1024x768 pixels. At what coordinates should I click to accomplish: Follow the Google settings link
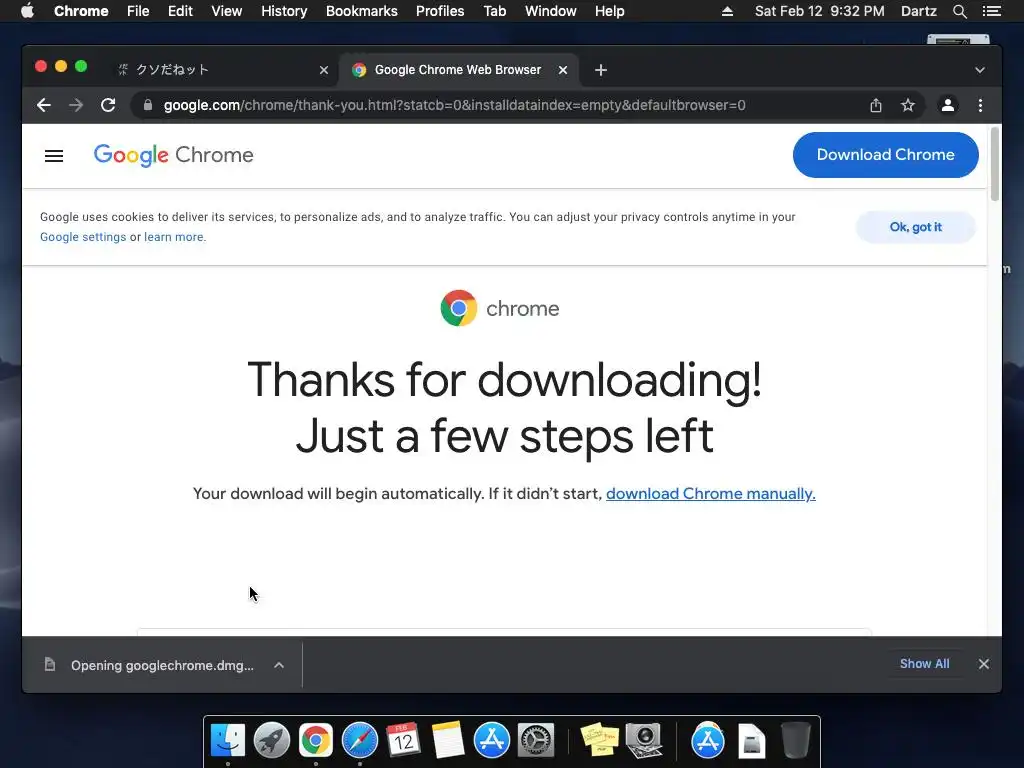point(83,237)
